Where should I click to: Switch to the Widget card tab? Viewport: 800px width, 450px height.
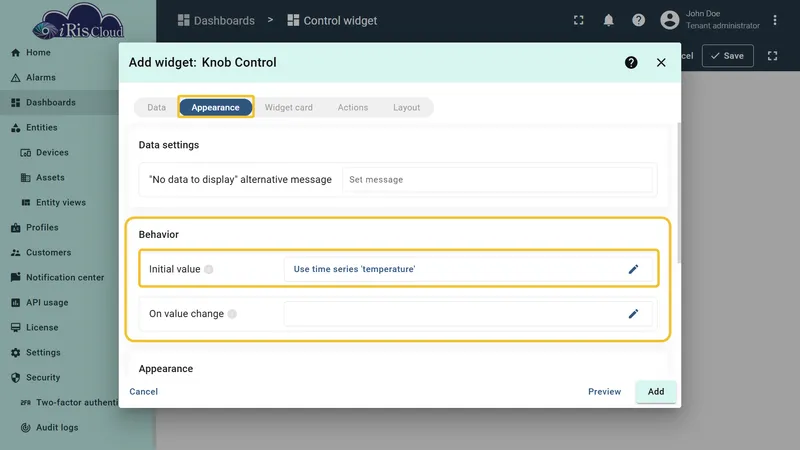[x=289, y=108]
